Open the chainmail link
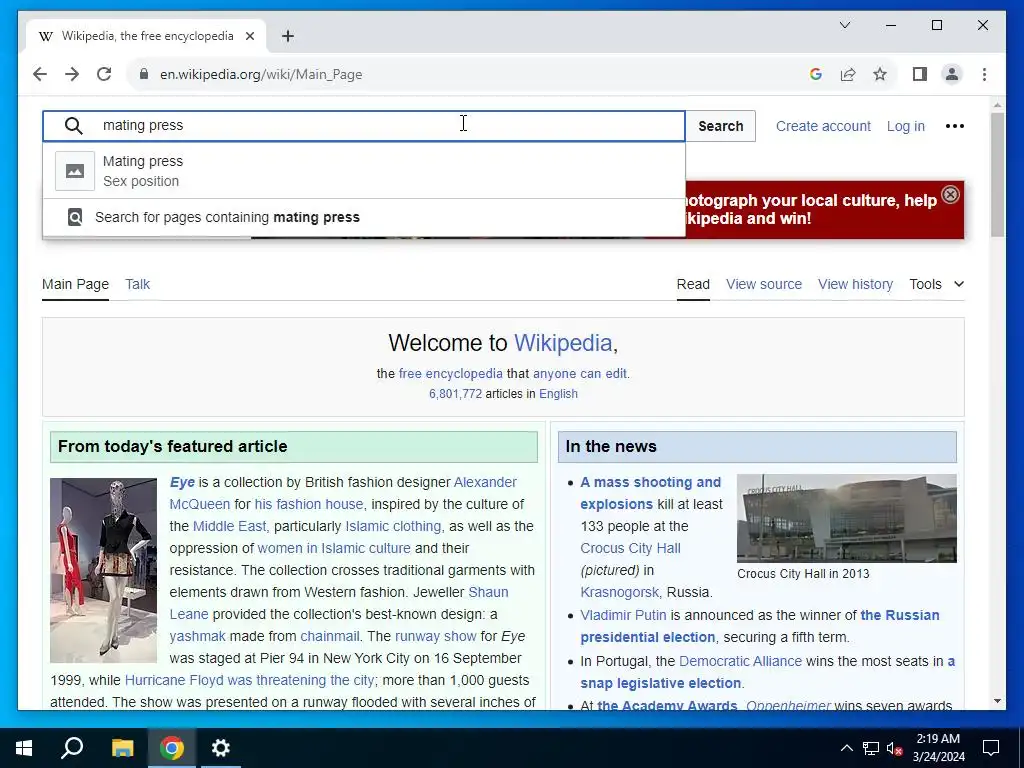Image resolution: width=1024 pixels, height=768 pixels. pyautogui.click(x=329, y=636)
